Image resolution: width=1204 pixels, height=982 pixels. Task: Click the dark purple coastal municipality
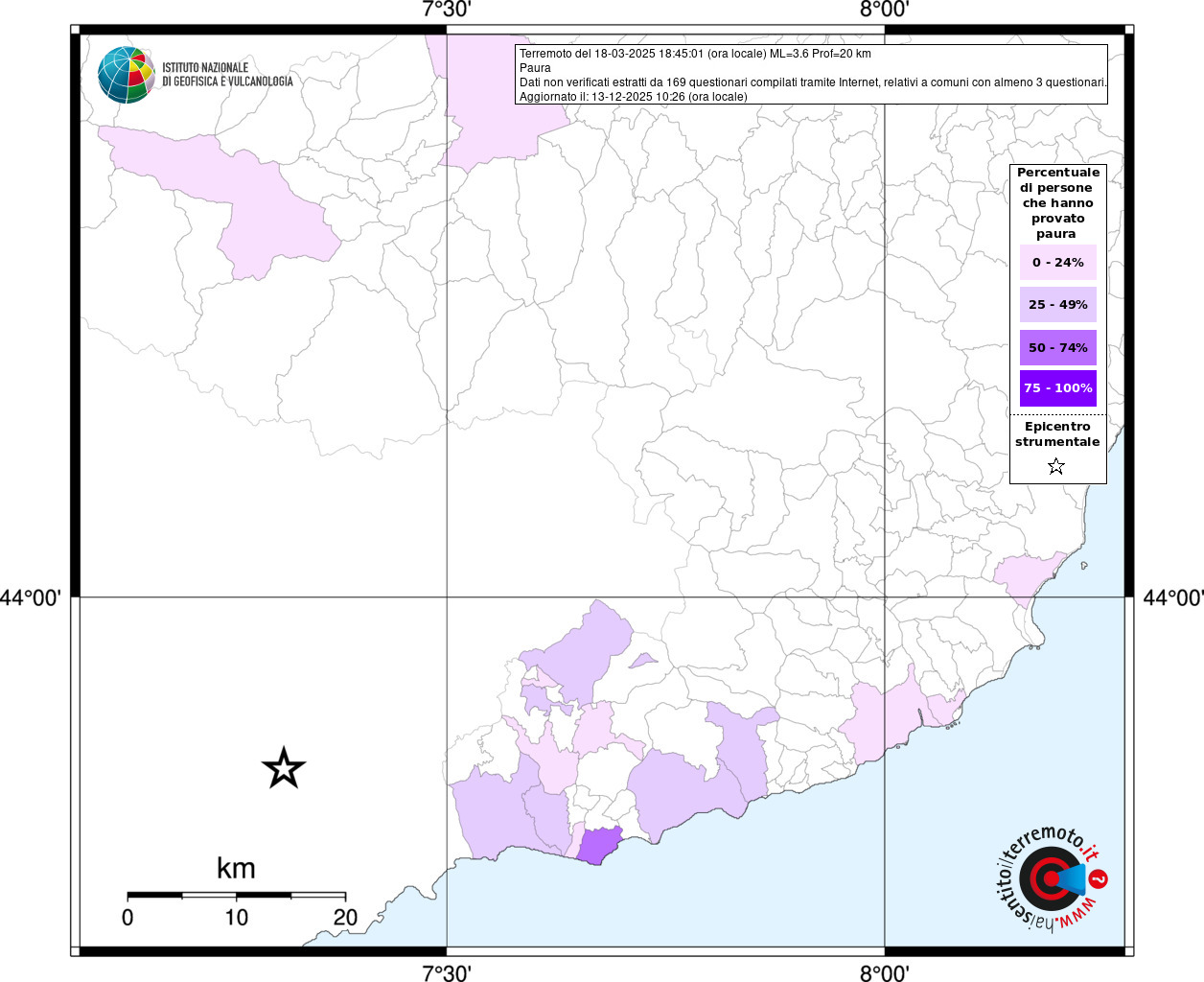tap(600, 845)
